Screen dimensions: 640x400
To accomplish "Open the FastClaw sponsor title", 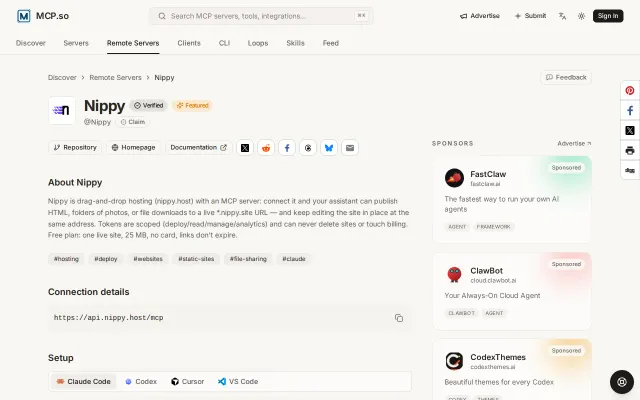I will click(488, 174).
